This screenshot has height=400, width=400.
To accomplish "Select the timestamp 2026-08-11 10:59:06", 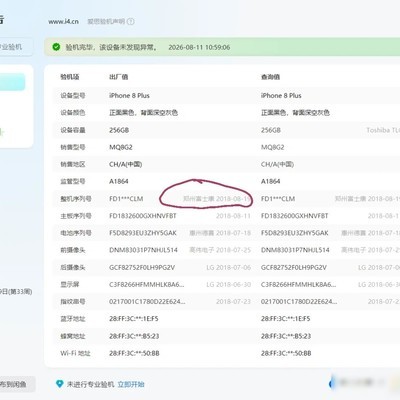I will [199, 47].
